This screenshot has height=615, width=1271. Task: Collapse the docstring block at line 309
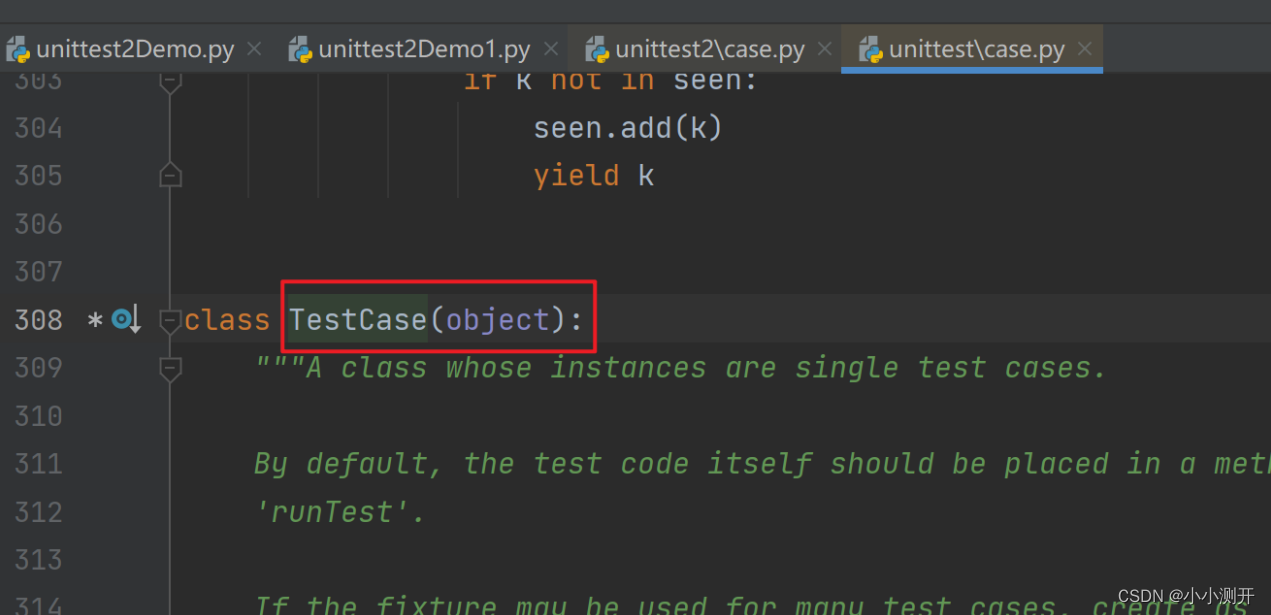click(x=170, y=367)
